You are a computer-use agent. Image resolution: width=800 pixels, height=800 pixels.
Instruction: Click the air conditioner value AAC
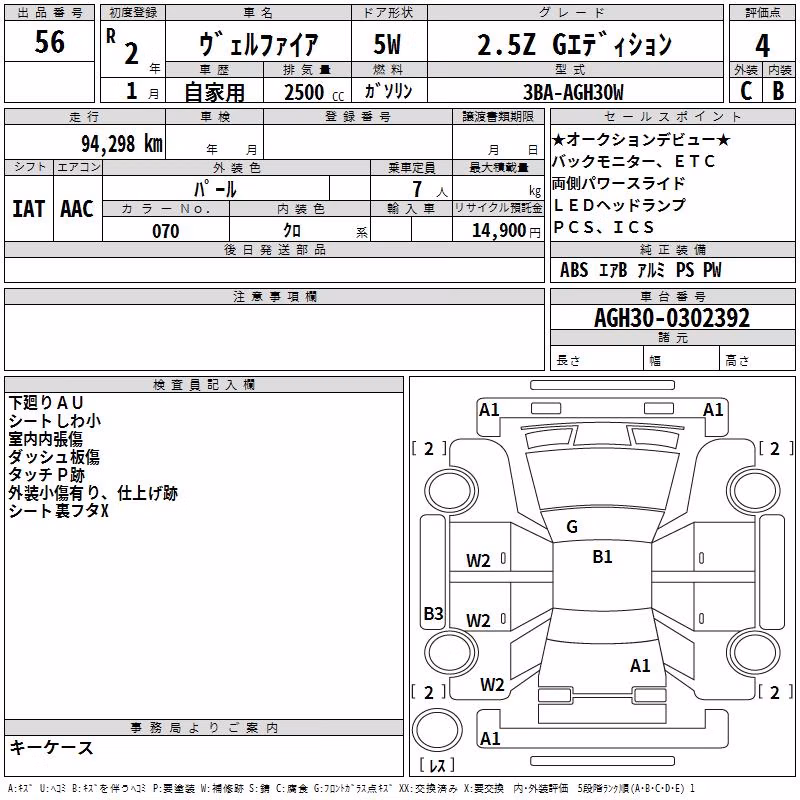[77, 209]
